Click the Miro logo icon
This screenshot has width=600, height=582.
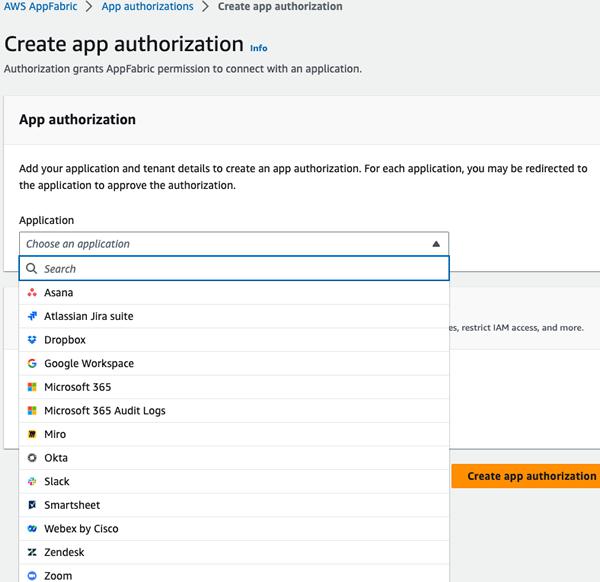coord(33,435)
